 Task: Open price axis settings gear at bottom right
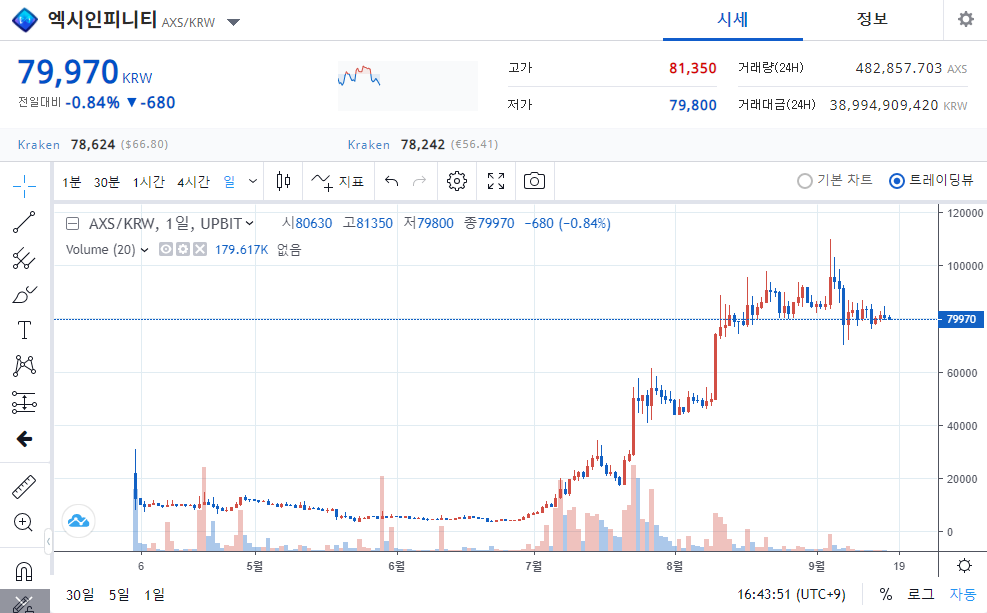tap(964, 565)
